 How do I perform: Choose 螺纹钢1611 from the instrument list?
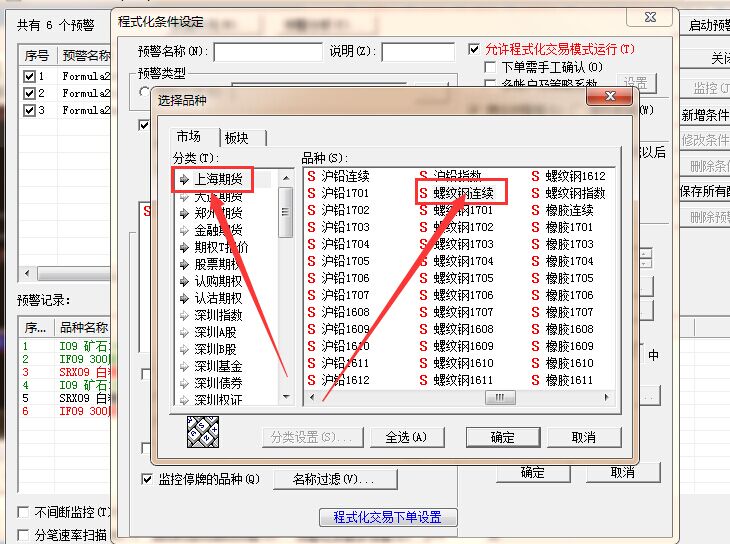coord(463,381)
